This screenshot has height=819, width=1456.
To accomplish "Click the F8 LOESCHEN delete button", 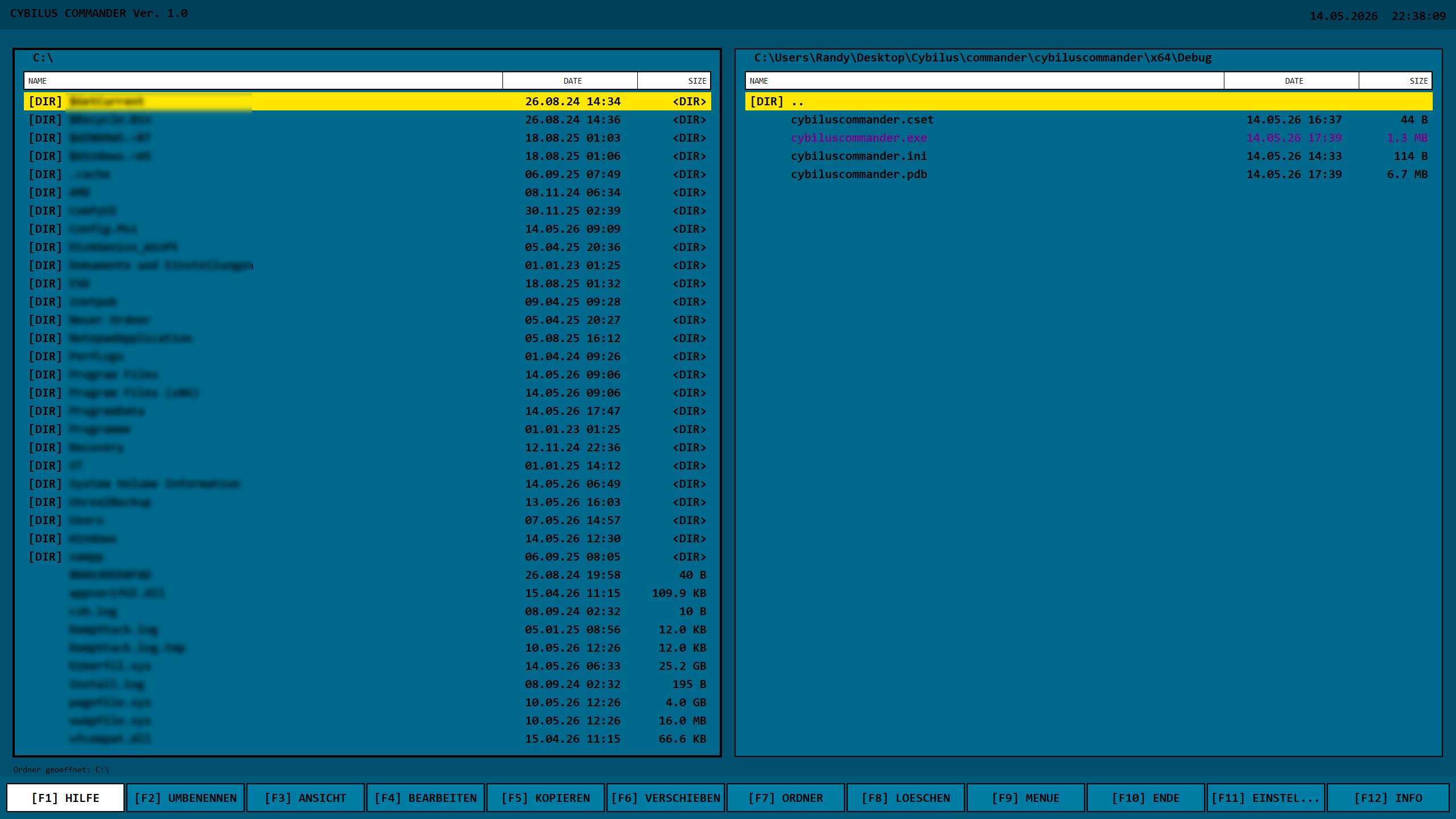I will (x=906, y=797).
